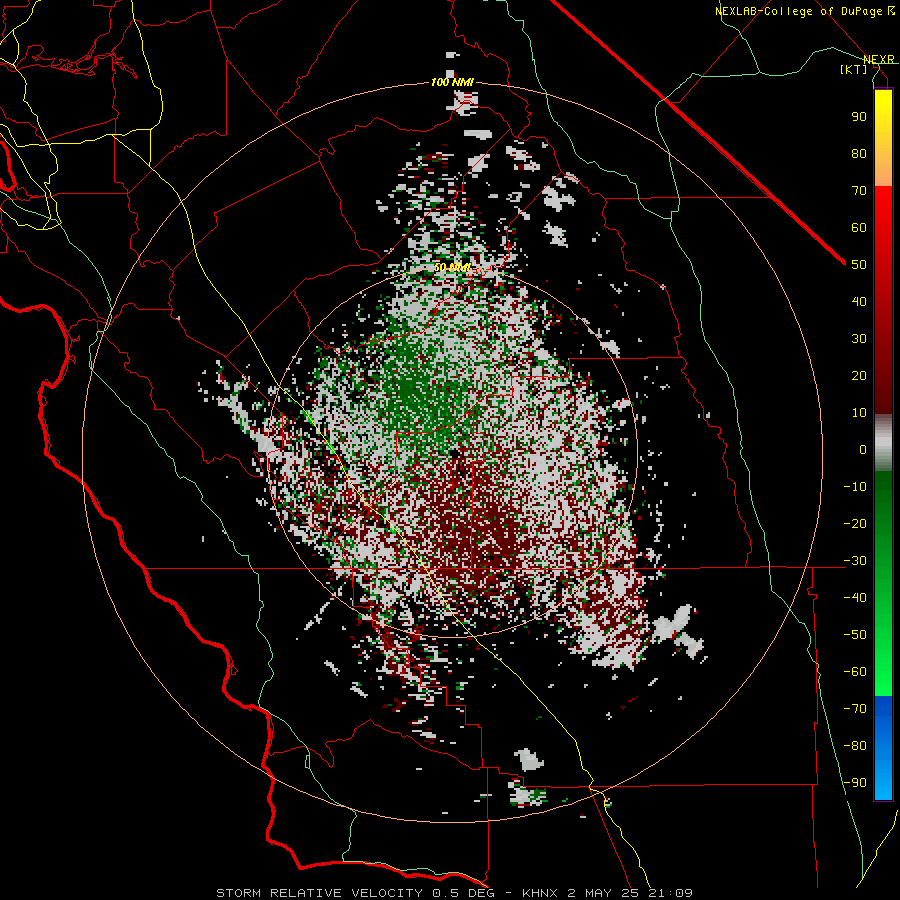The height and width of the screenshot is (900, 900).
Task: Click the positive 90 value on the velocity scale
Action: point(859,117)
